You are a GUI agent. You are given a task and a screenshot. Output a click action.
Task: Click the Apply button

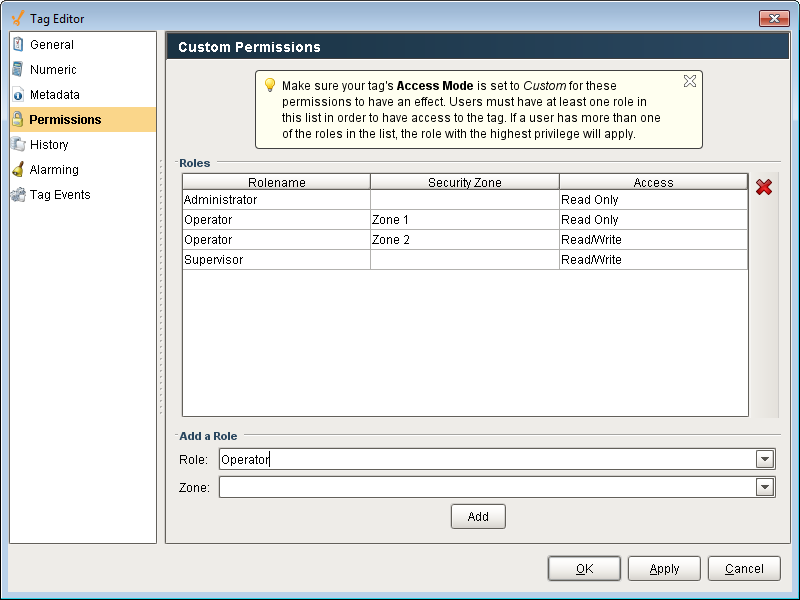(x=664, y=568)
